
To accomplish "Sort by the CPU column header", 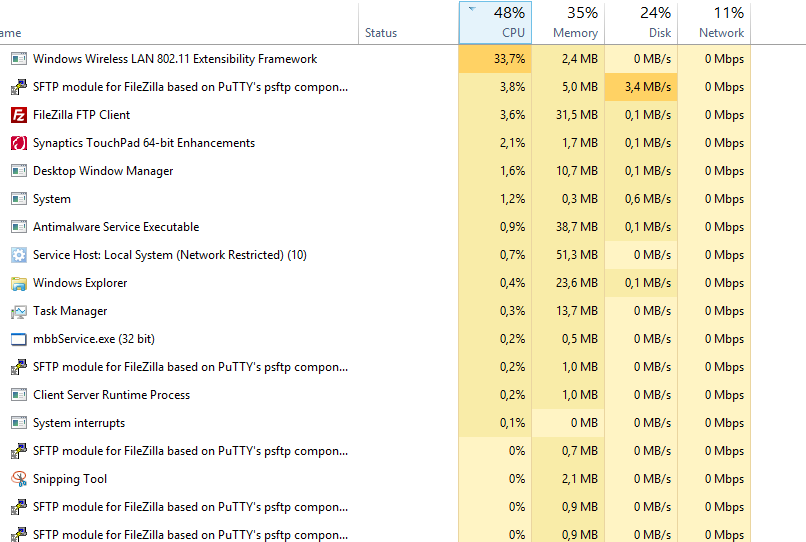I will click(495, 23).
